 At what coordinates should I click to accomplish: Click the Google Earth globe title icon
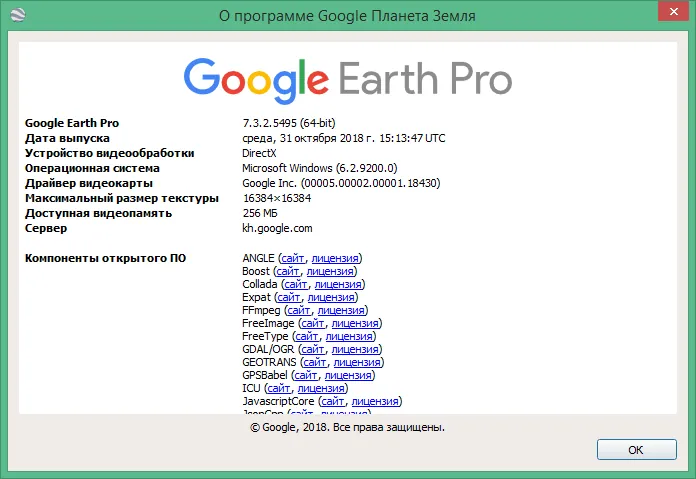18,15
